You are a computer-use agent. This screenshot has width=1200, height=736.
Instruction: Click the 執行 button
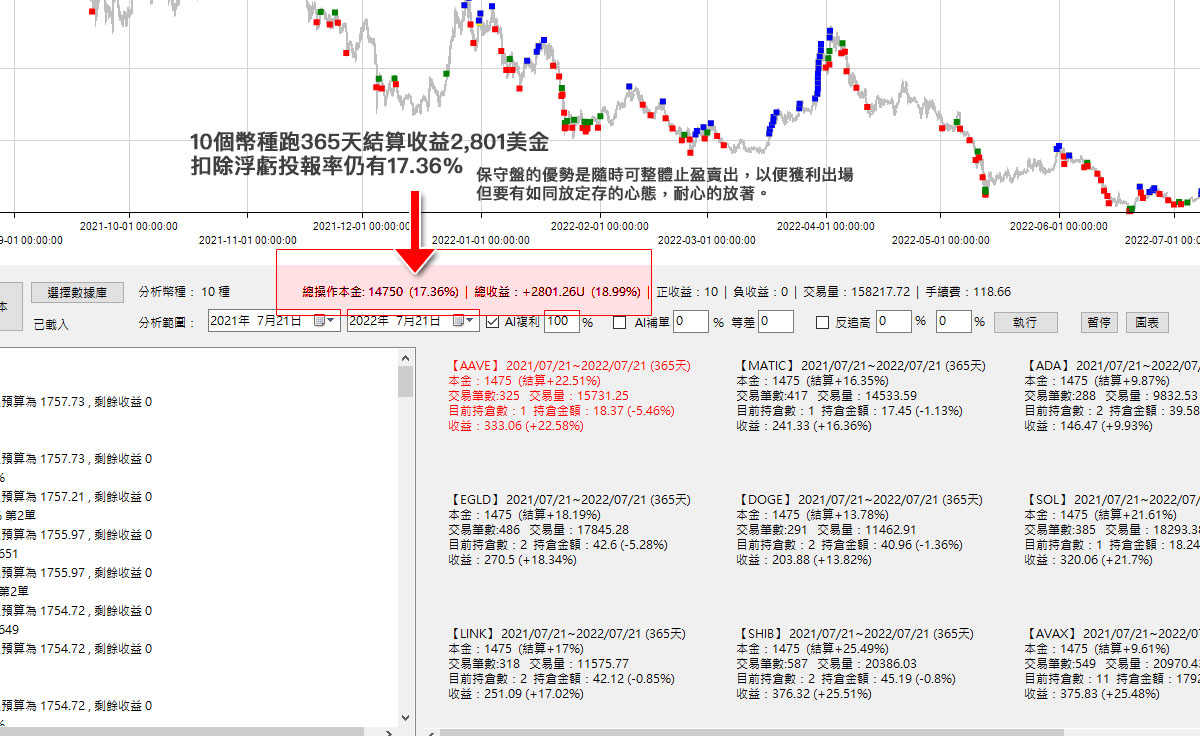1025,322
